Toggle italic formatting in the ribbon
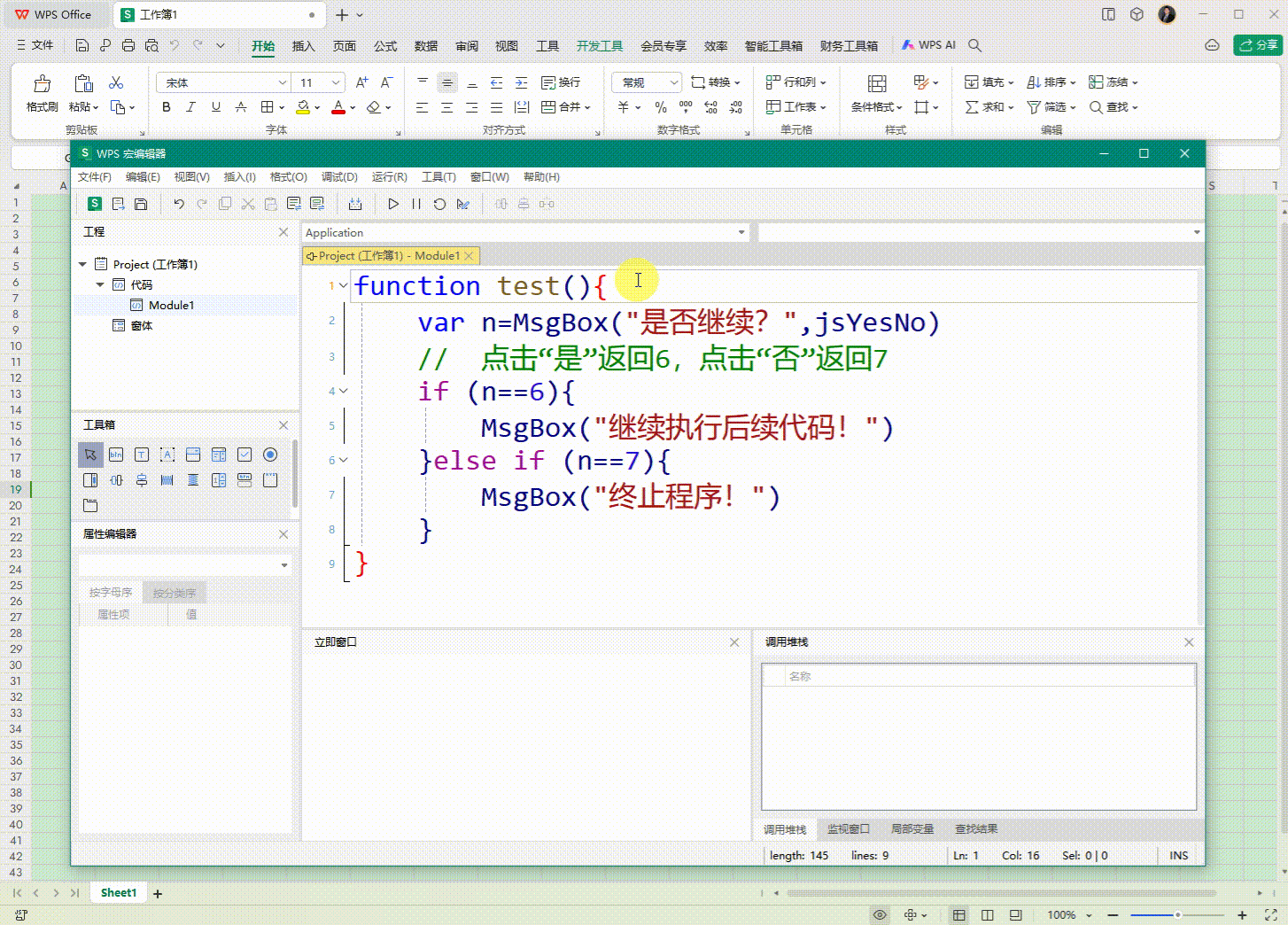Screen dimensions: 1288x925 pos(190,107)
